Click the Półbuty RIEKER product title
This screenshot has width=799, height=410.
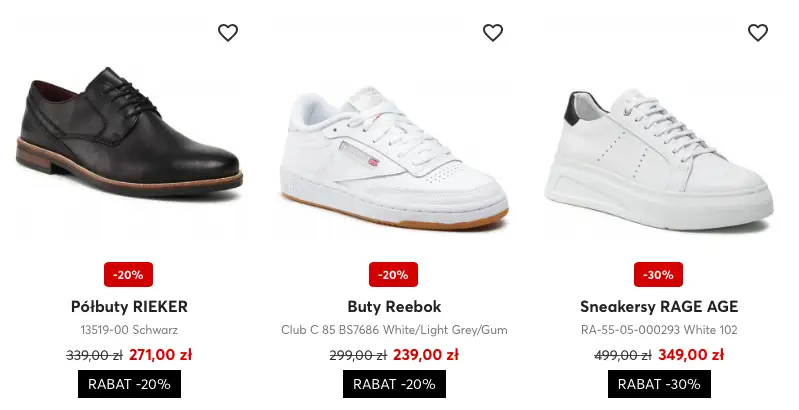click(129, 306)
